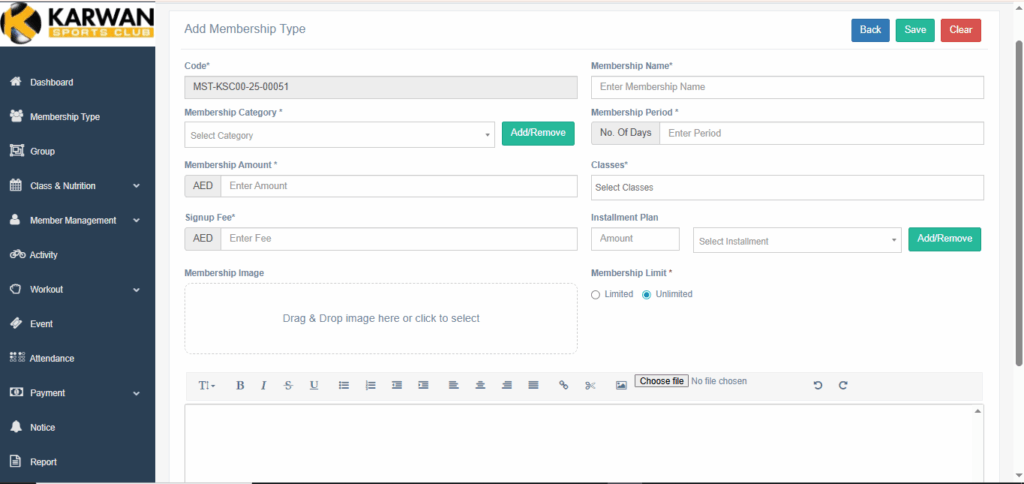Screen dimensions: 1024x484
Task: Focus the Membership Period field
Action: 821,133
